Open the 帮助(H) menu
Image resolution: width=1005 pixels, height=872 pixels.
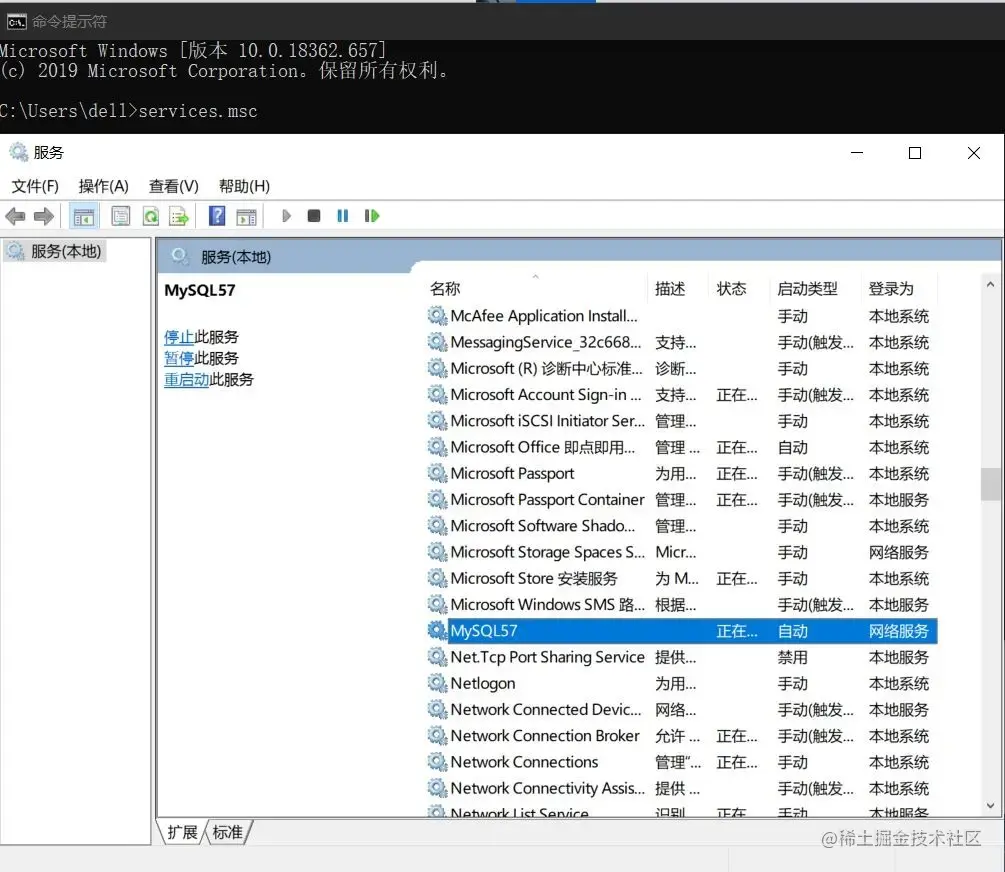tap(244, 186)
